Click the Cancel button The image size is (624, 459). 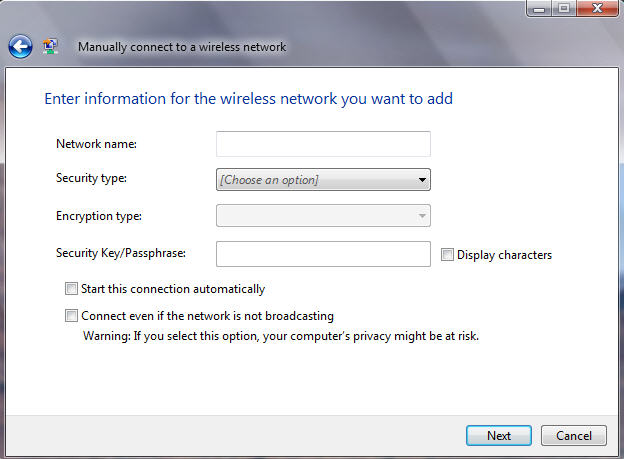pos(573,436)
